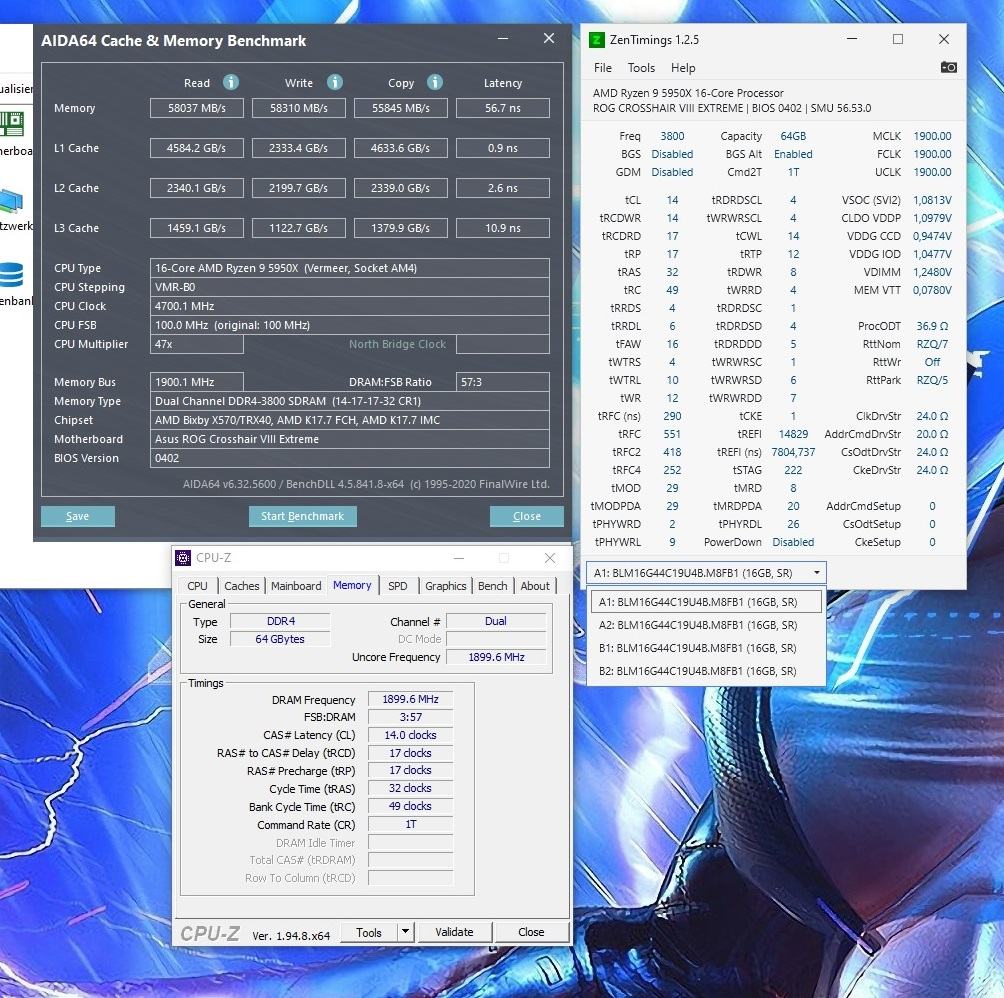Maximize the ZenTimings window
Viewport: 1004px width, 998px height.
tap(898, 39)
